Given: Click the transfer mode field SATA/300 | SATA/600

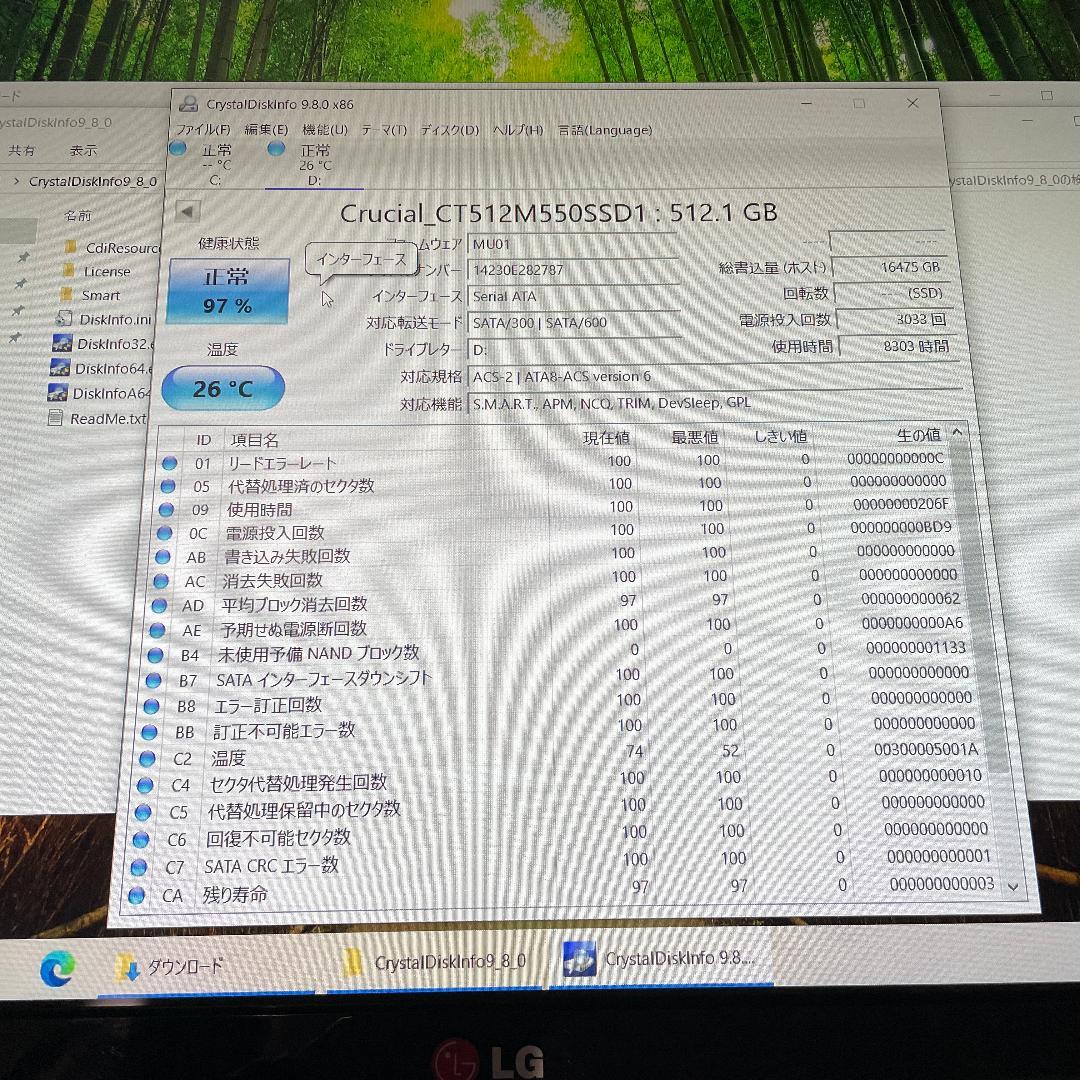Looking at the screenshot, I should (x=574, y=322).
